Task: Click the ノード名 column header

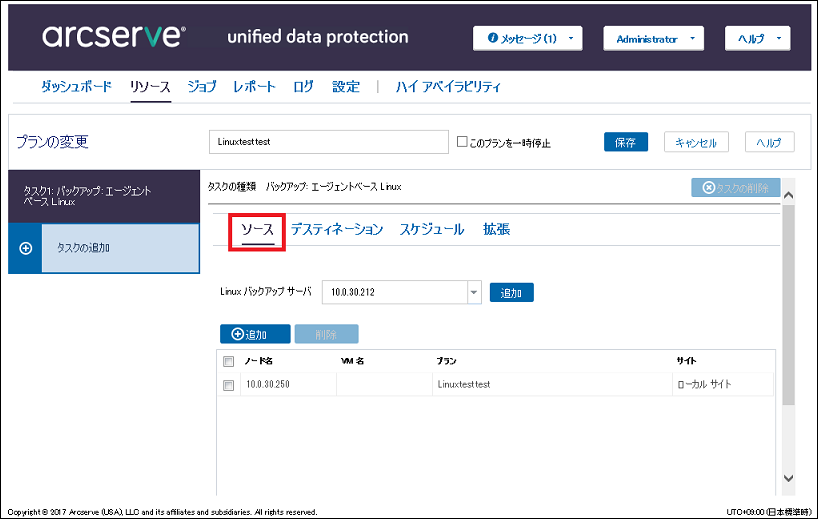Action: 259,361
